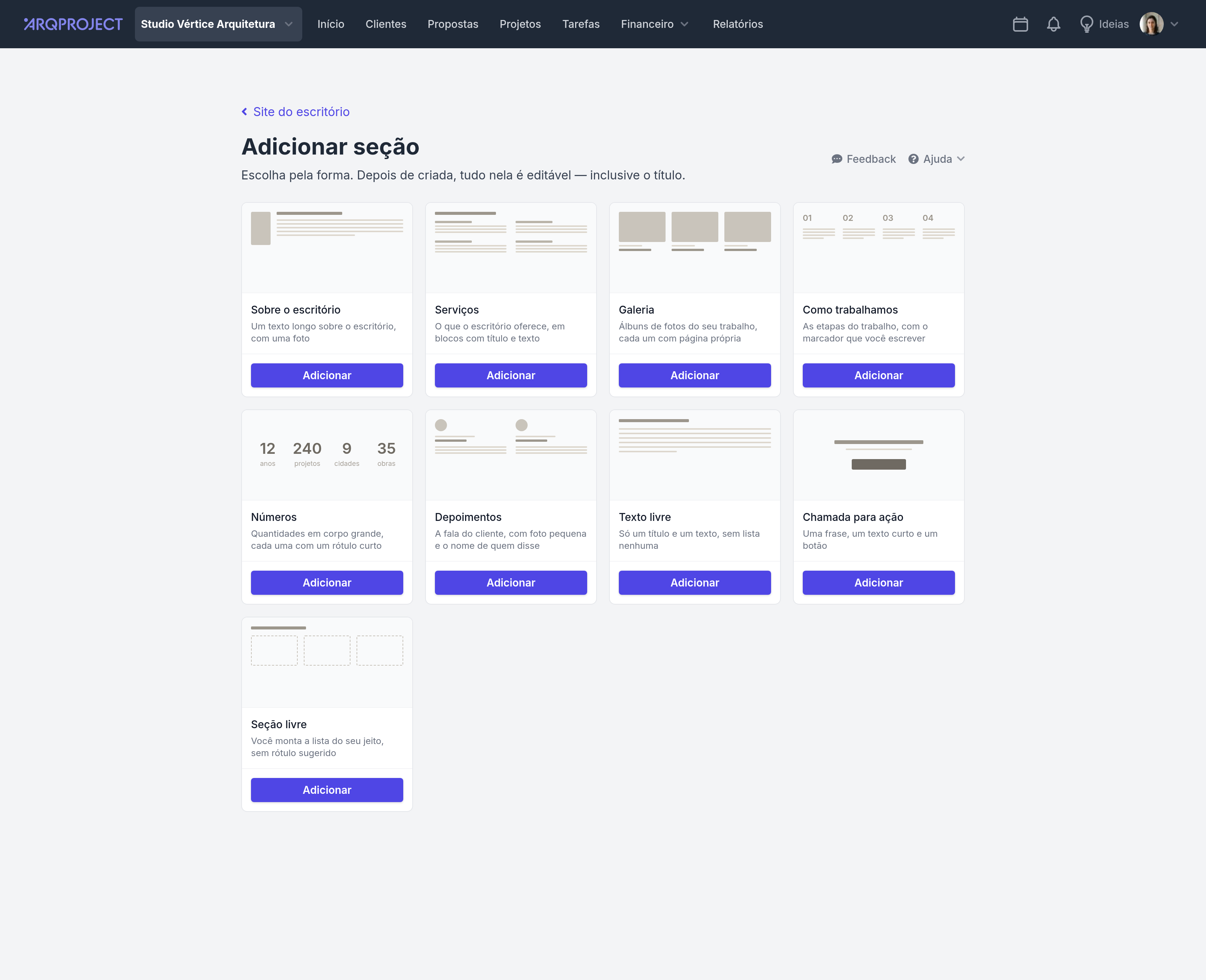The image size is (1206, 980).
Task: Go to the Início menu item
Action: pyautogui.click(x=331, y=24)
